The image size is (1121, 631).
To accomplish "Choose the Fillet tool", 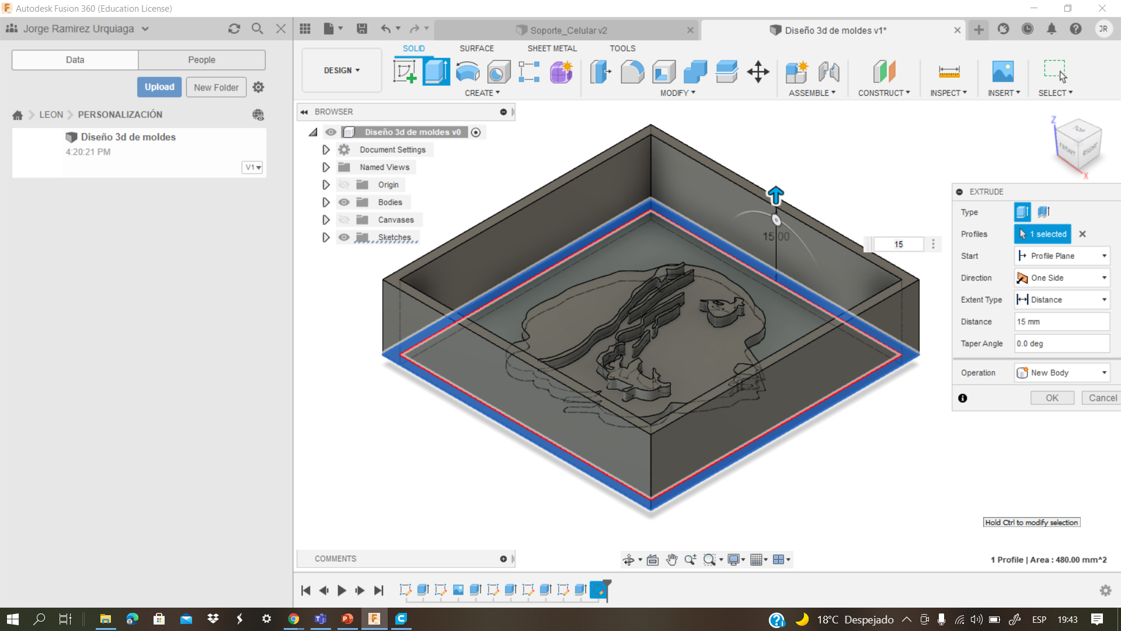I will tap(632, 71).
